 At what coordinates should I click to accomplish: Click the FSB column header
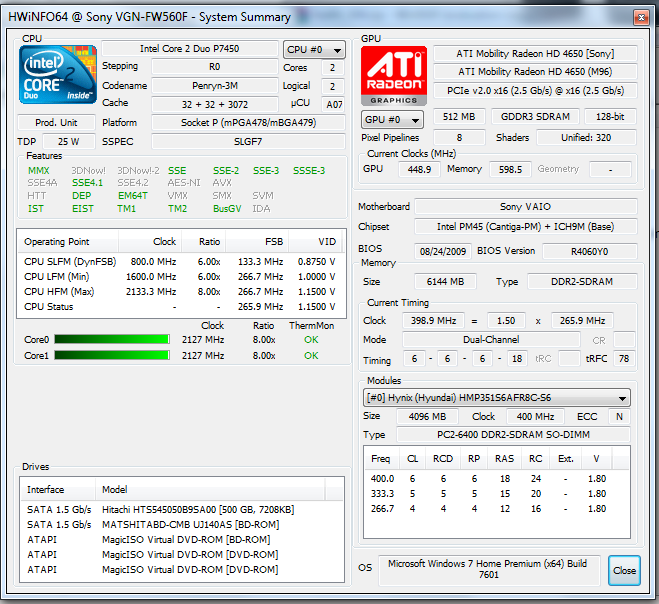click(257, 242)
